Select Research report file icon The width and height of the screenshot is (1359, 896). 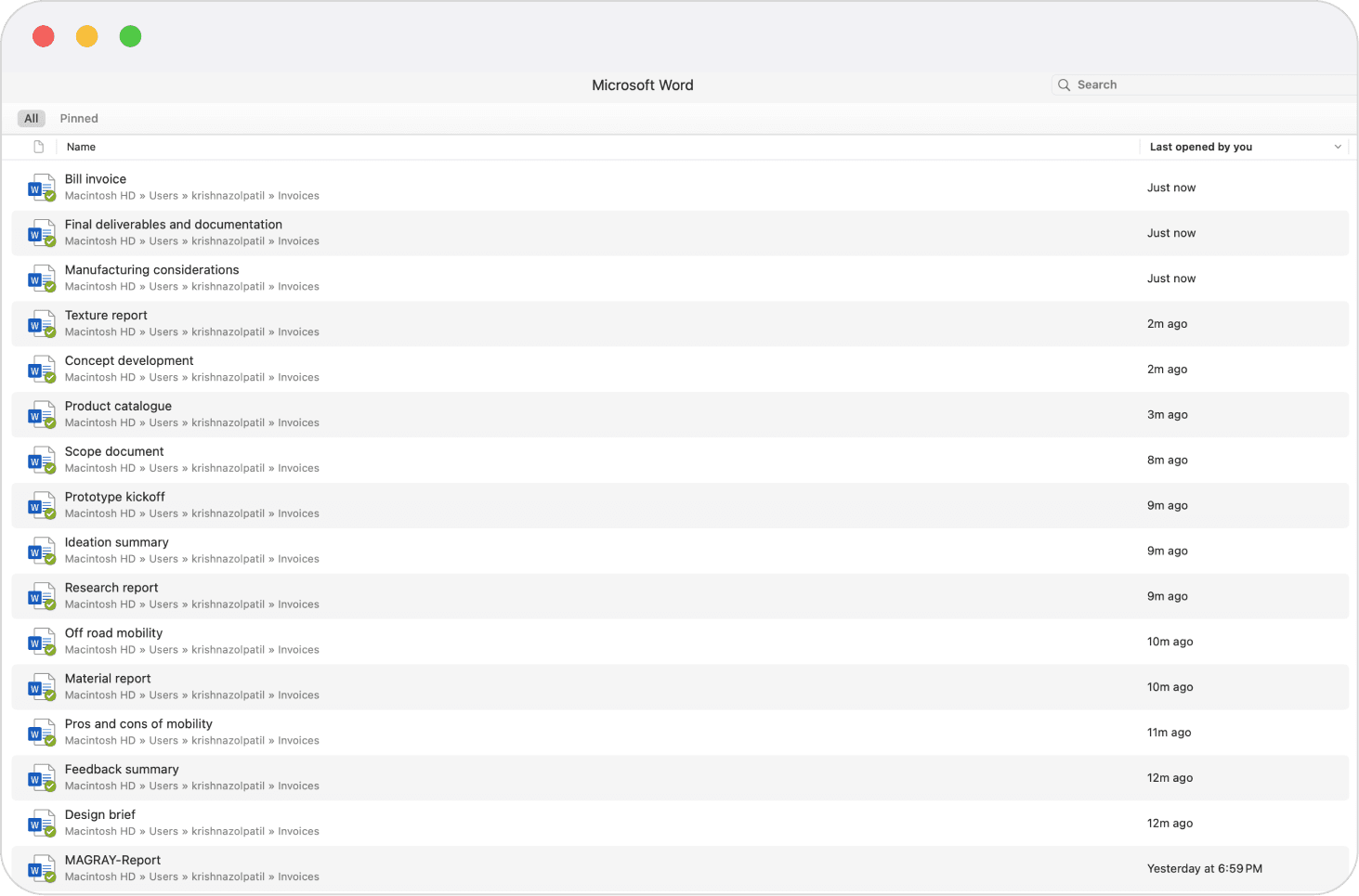click(41, 597)
